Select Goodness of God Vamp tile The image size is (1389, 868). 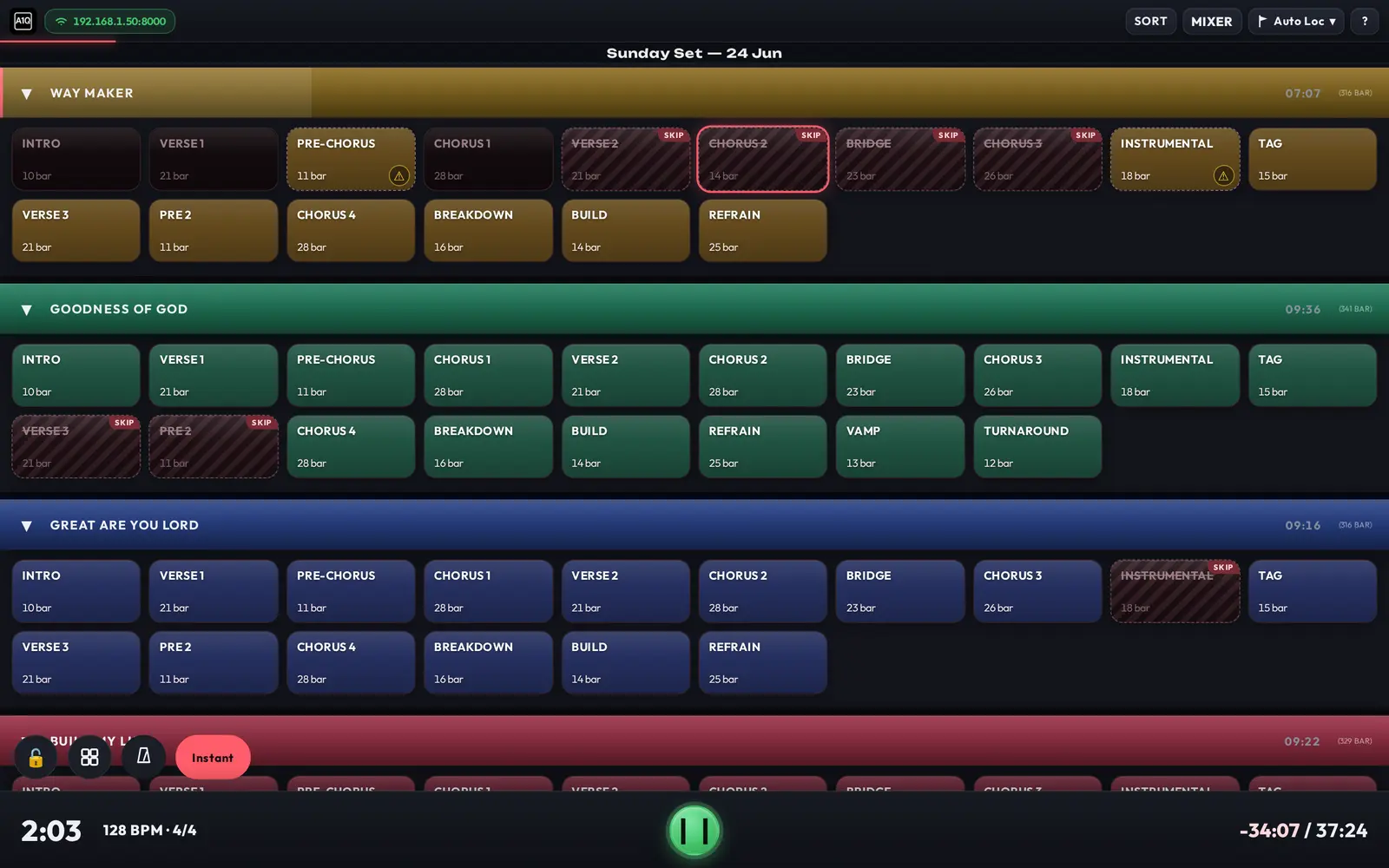point(900,447)
